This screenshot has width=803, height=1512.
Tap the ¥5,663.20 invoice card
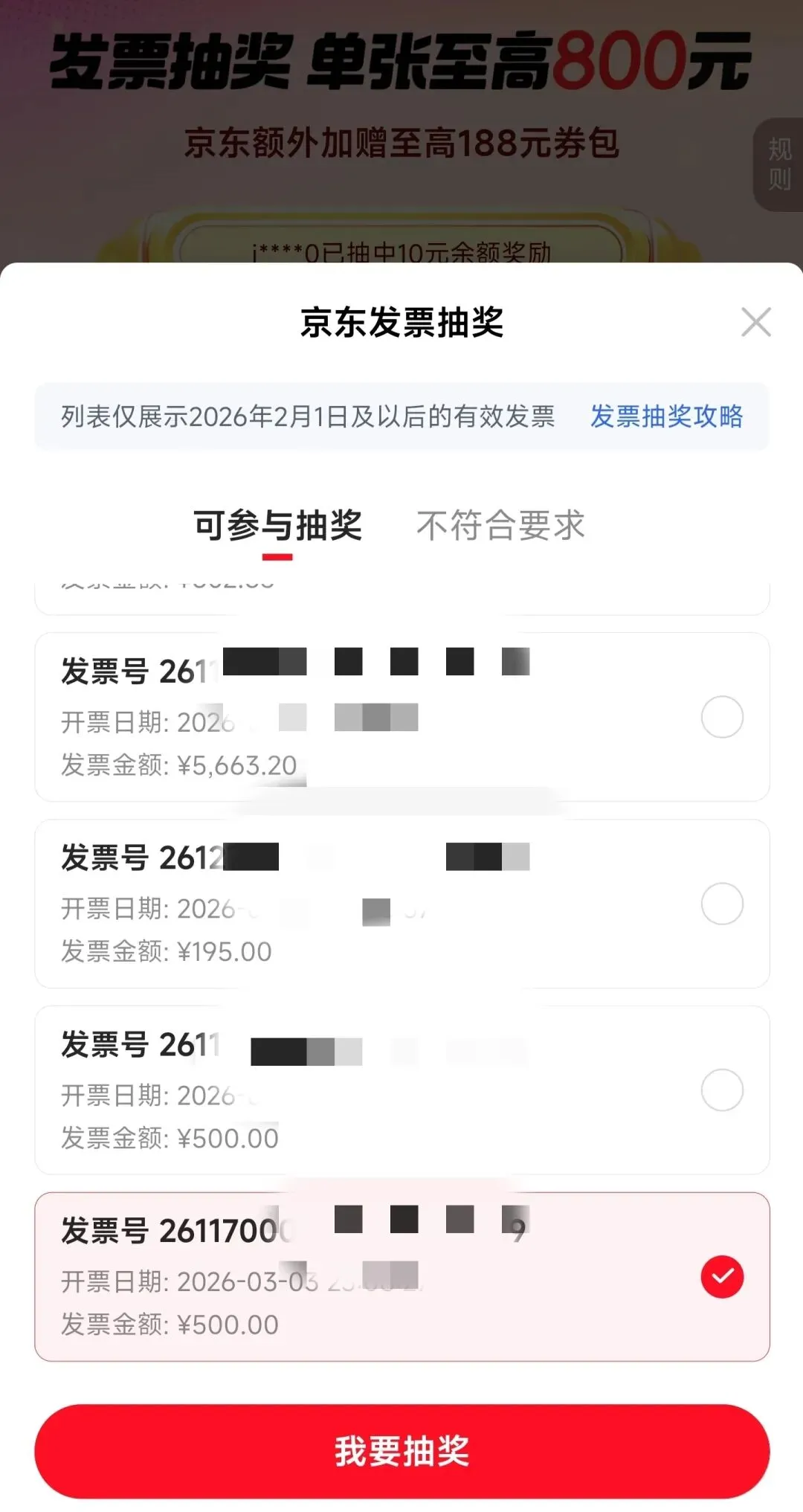pos(402,717)
